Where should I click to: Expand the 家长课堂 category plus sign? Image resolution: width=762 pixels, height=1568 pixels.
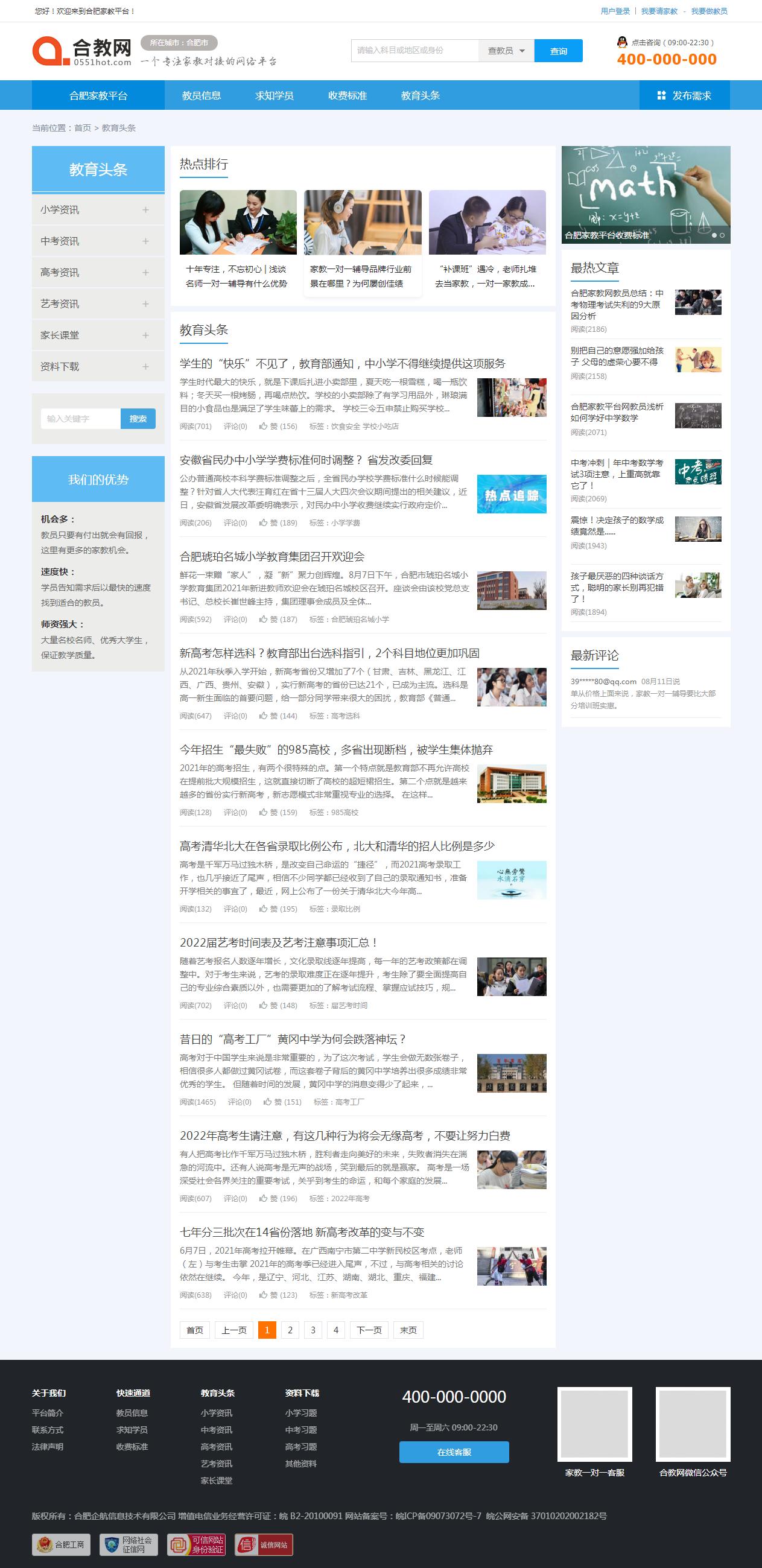[145, 335]
